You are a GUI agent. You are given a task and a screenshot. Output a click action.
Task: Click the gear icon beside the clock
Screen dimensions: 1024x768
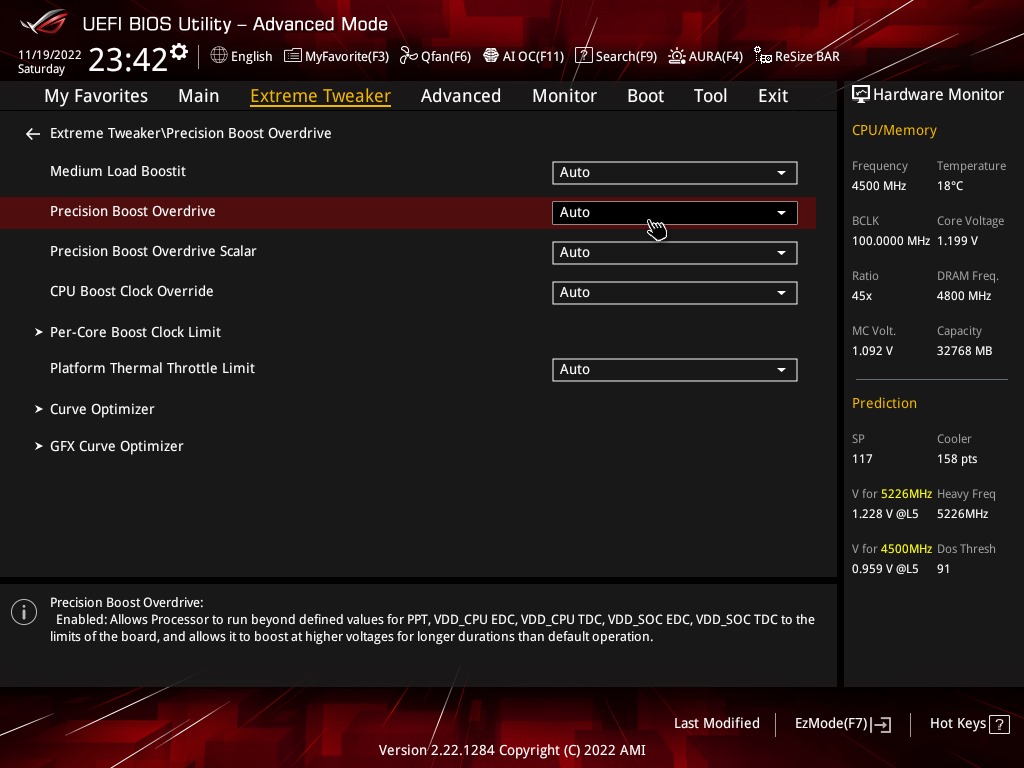point(179,51)
